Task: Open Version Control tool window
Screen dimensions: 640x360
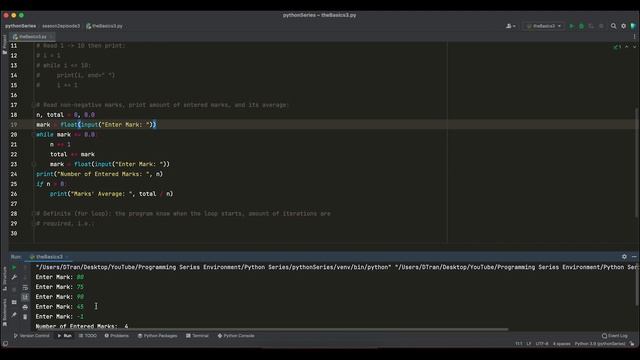Action: (31, 336)
